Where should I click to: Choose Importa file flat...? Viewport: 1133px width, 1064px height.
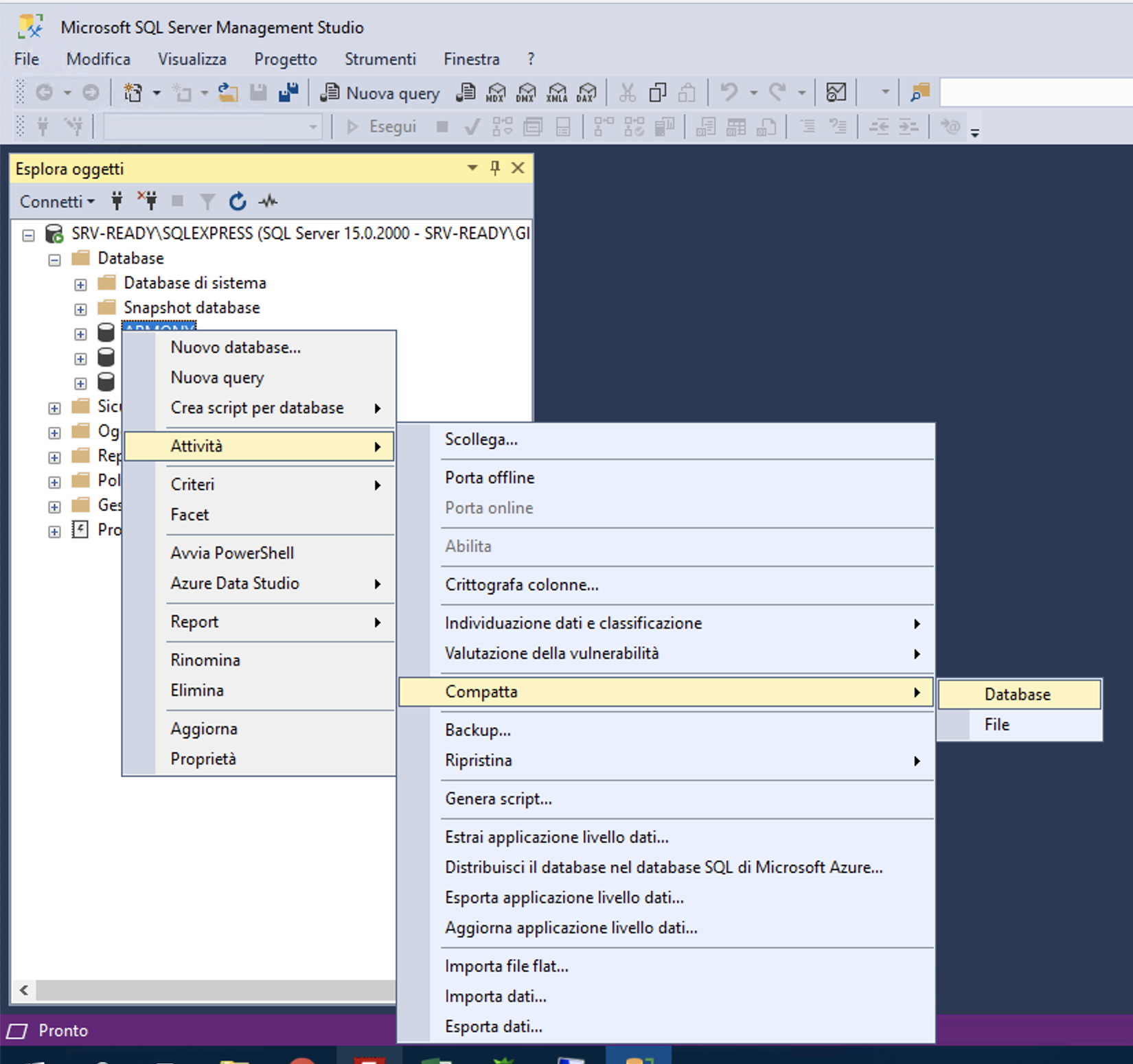point(666,967)
